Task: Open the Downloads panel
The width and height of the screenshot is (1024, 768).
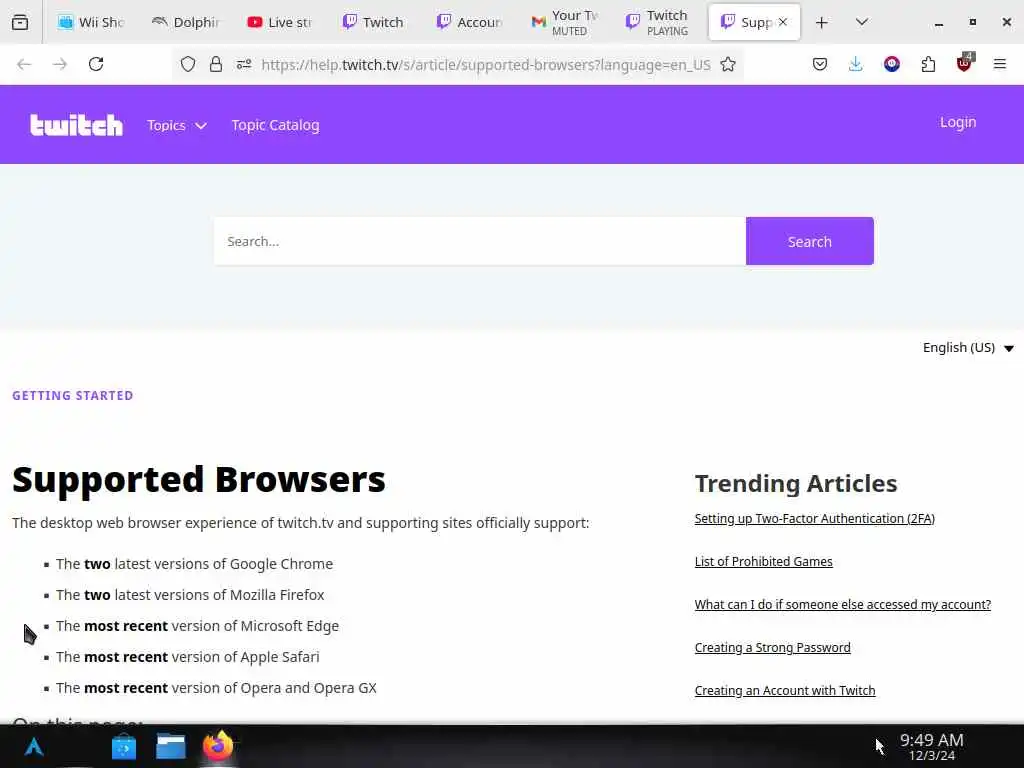Action: (x=856, y=64)
